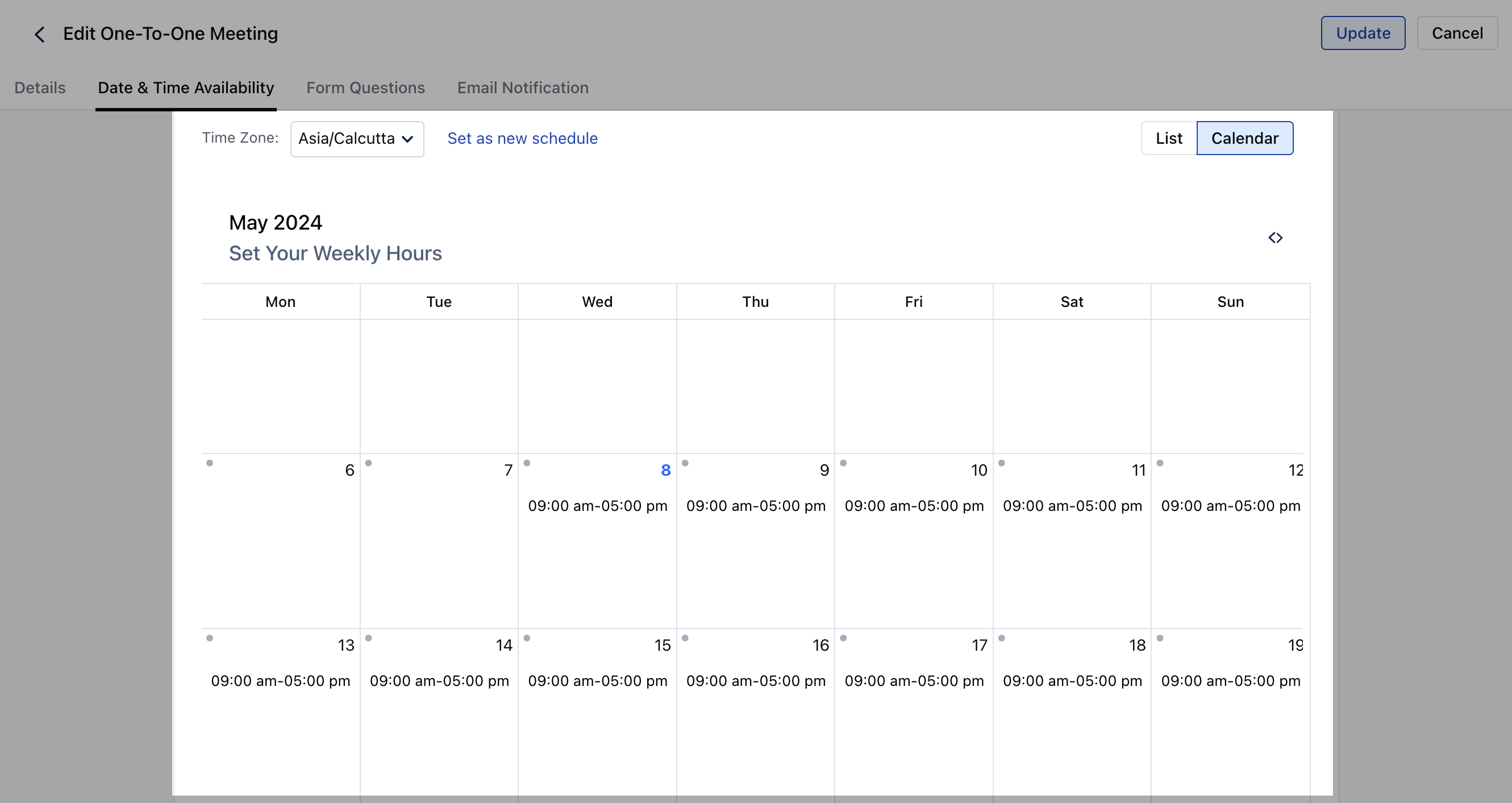Click the gray dot in the May 8 cell
This screenshot has height=803, width=1512.
click(x=527, y=463)
